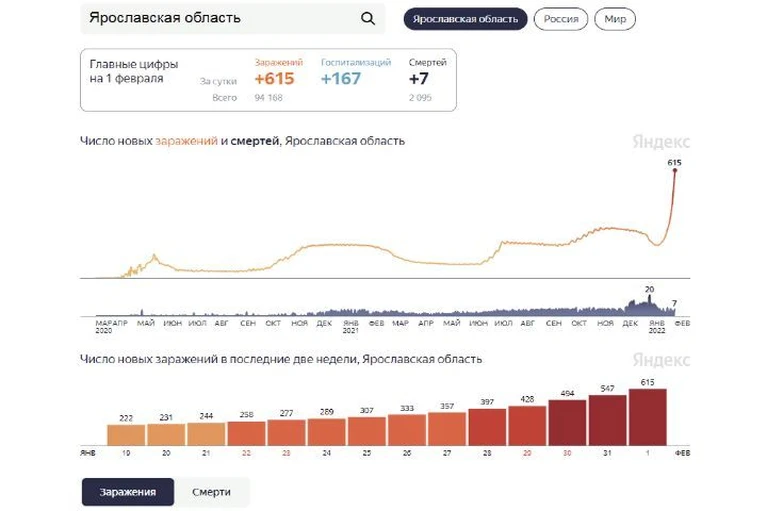
Task: Toggle the Смерти view button
Action: (x=211, y=492)
